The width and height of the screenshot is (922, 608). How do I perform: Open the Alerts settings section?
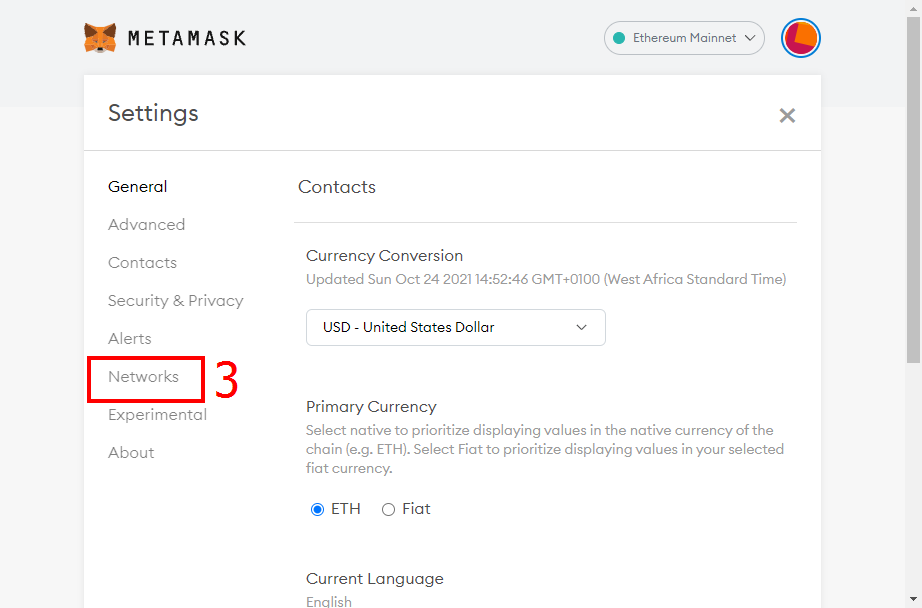(130, 339)
